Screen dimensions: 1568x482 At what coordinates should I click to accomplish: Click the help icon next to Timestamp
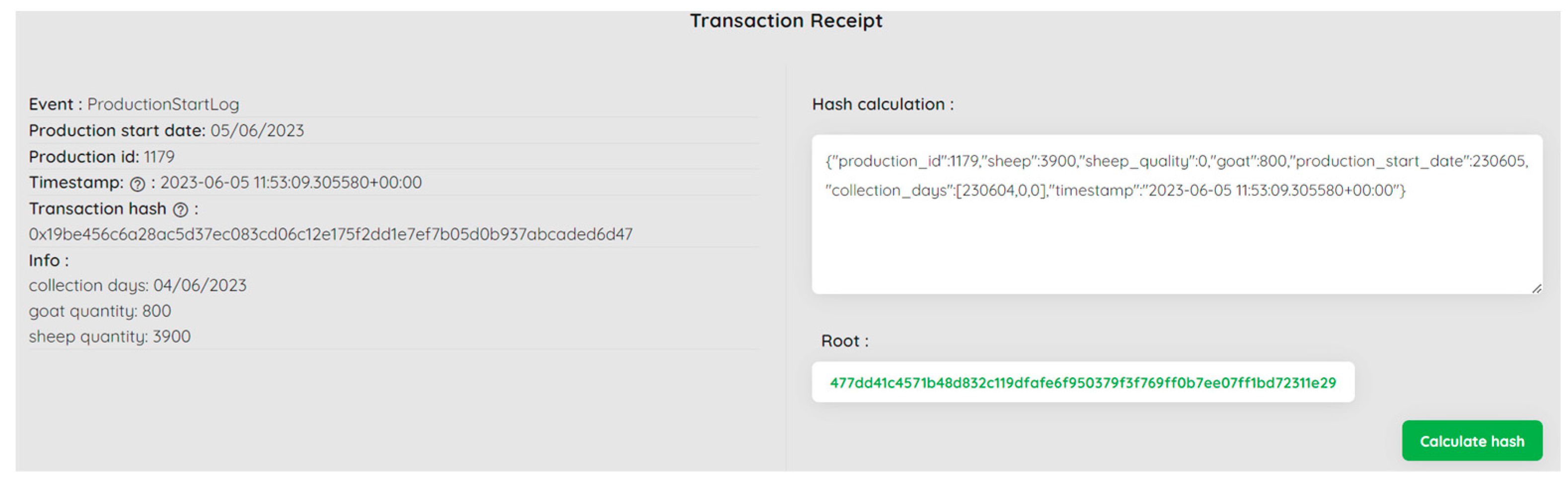tap(138, 184)
